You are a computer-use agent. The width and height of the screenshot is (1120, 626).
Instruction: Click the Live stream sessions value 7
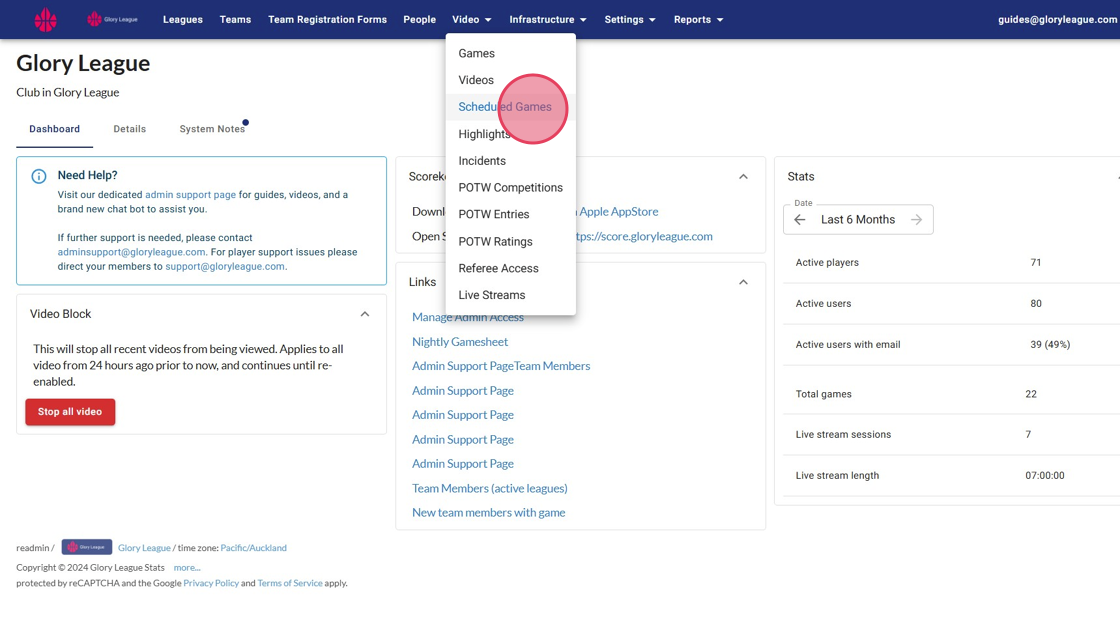pyautogui.click(x=1028, y=434)
